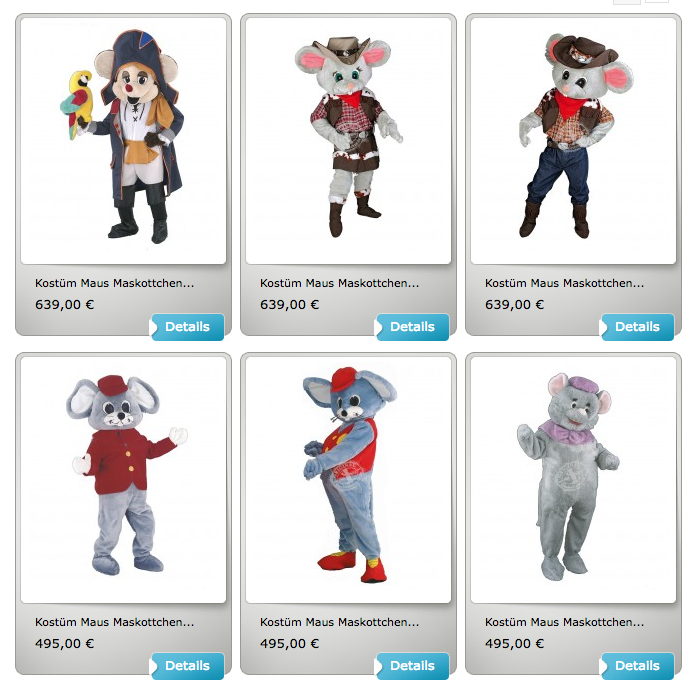The width and height of the screenshot is (693, 686).
Task: Select the pirate mouse with parrot image
Action: pyautogui.click(x=123, y=141)
